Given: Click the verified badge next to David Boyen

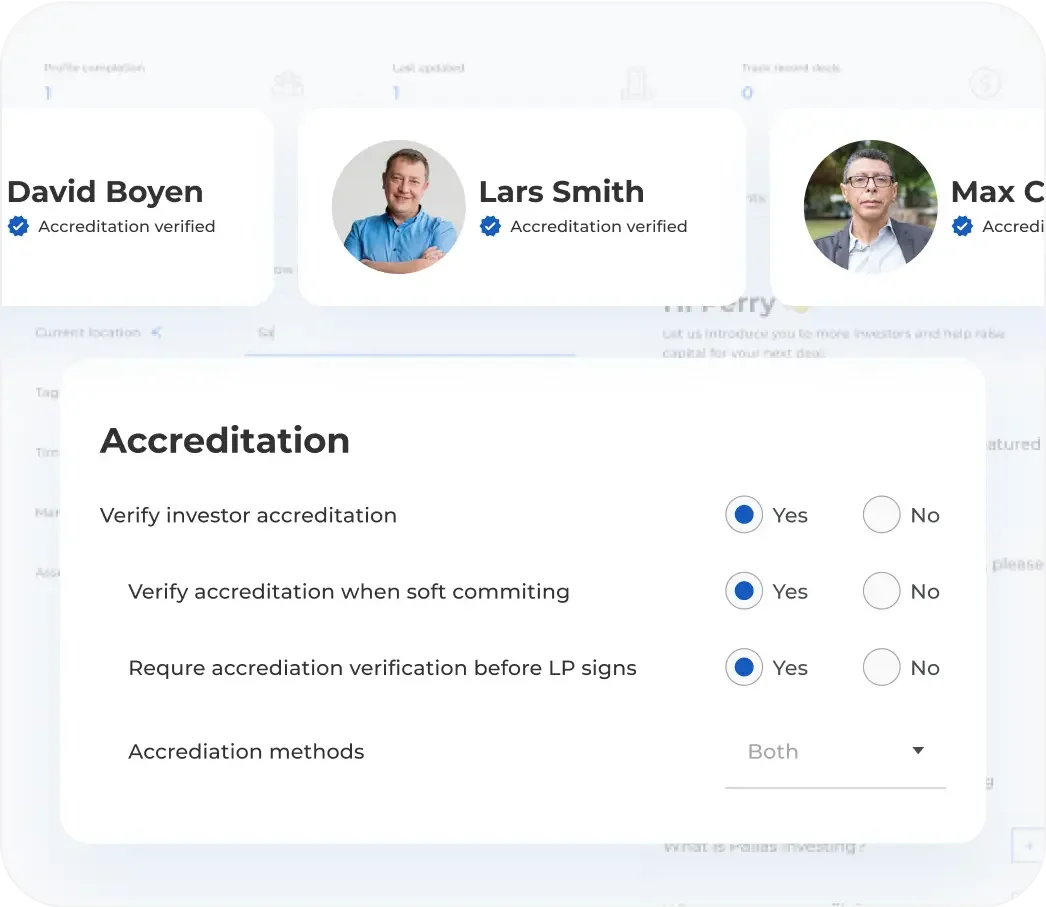Looking at the screenshot, I should coord(18,226).
